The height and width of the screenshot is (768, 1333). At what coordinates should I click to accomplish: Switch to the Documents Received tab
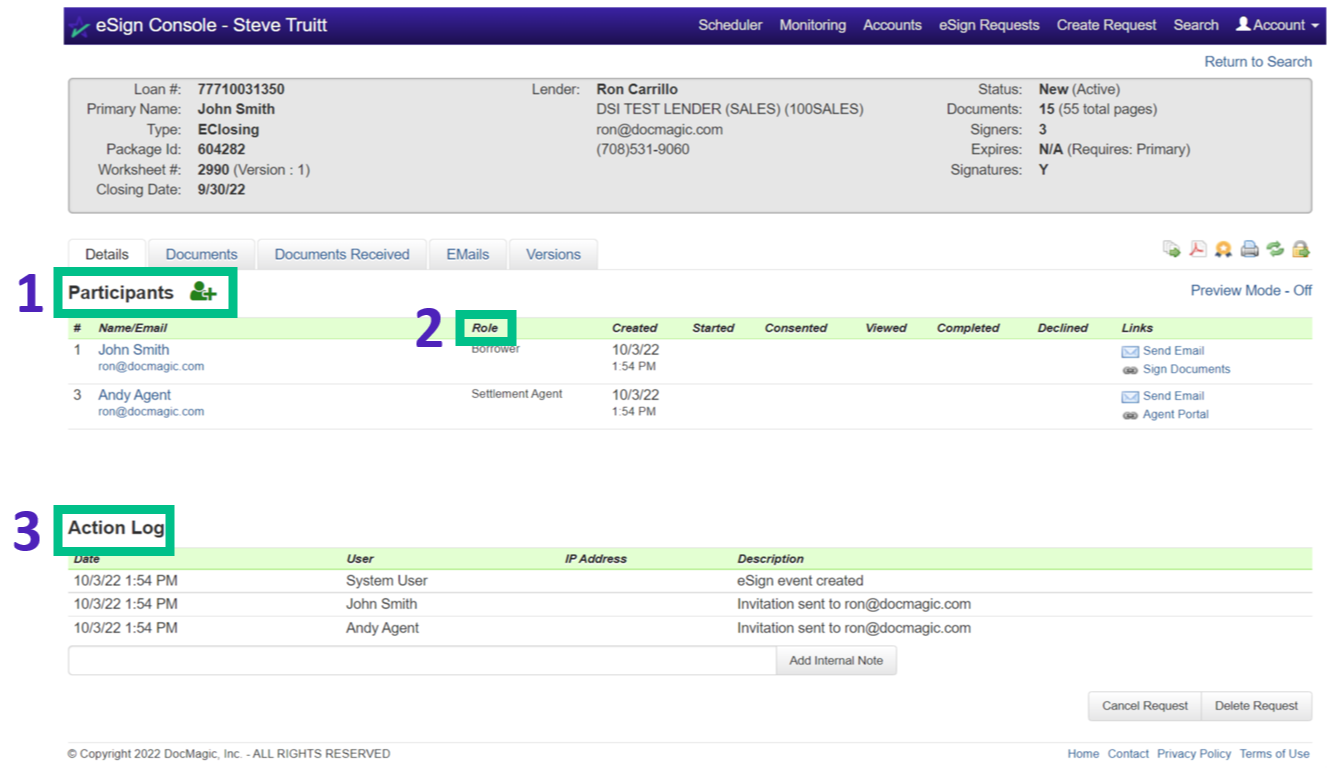[x=342, y=254]
